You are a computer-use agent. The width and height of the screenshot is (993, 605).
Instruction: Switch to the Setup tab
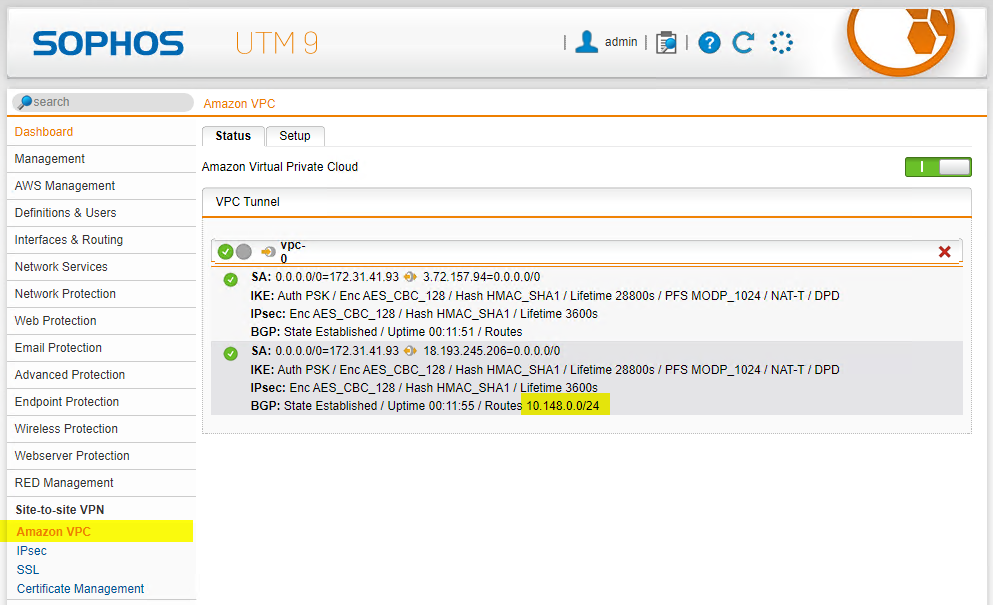point(295,136)
